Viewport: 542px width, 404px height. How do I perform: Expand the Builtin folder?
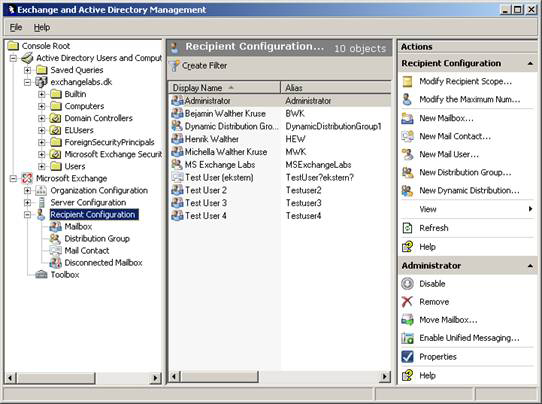41,94
